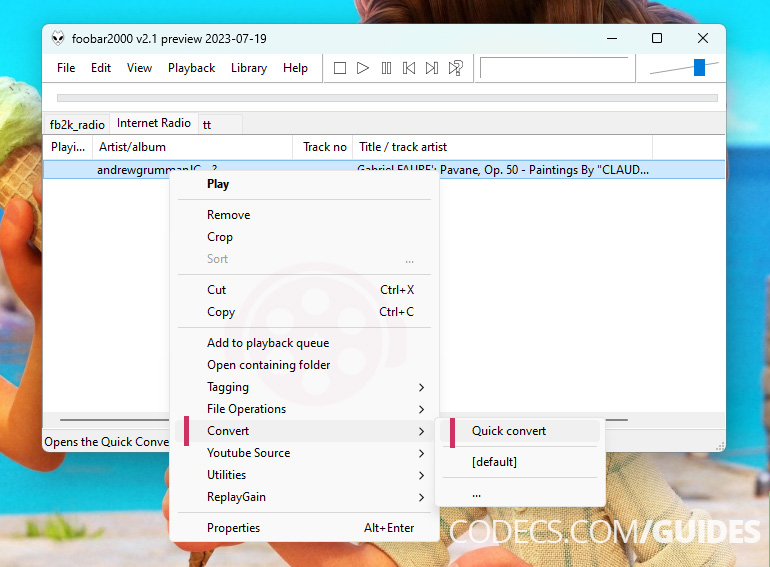
Task: Expand the Tagging submenu
Action: click(x=304, y=387)
